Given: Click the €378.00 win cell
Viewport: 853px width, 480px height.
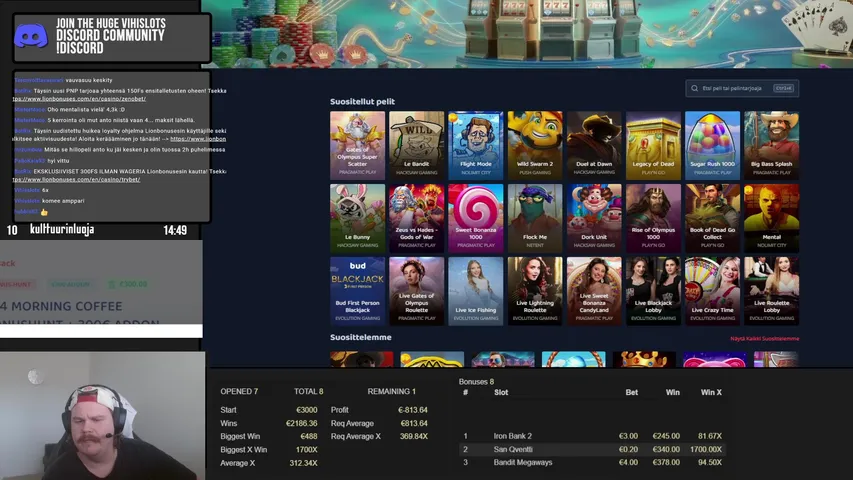Looking at the screenshot, I should 665,463.
